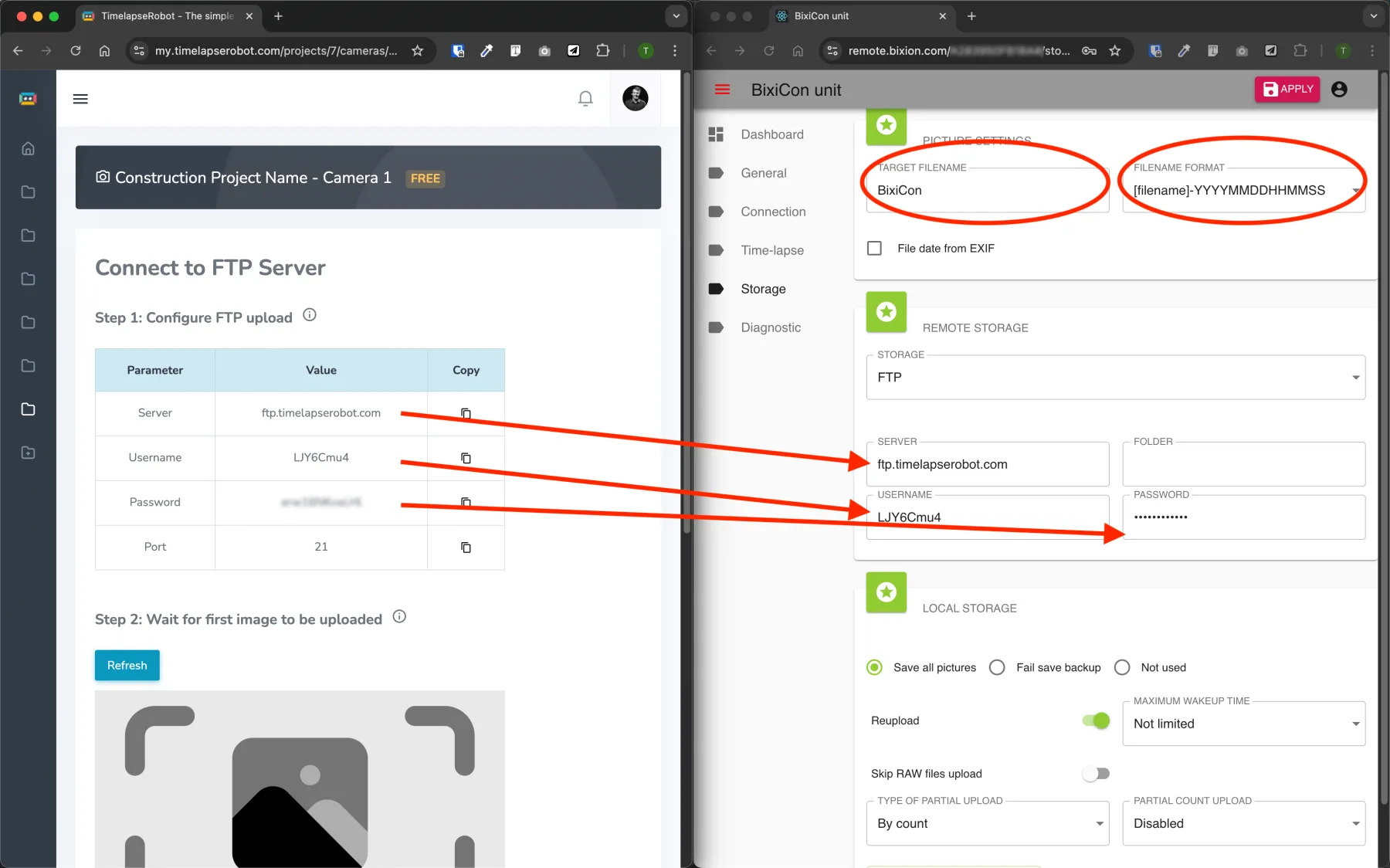Open BixiCon account profile icon
The height and width of the screenshot is (868, 1390).
click(1340, 90)
